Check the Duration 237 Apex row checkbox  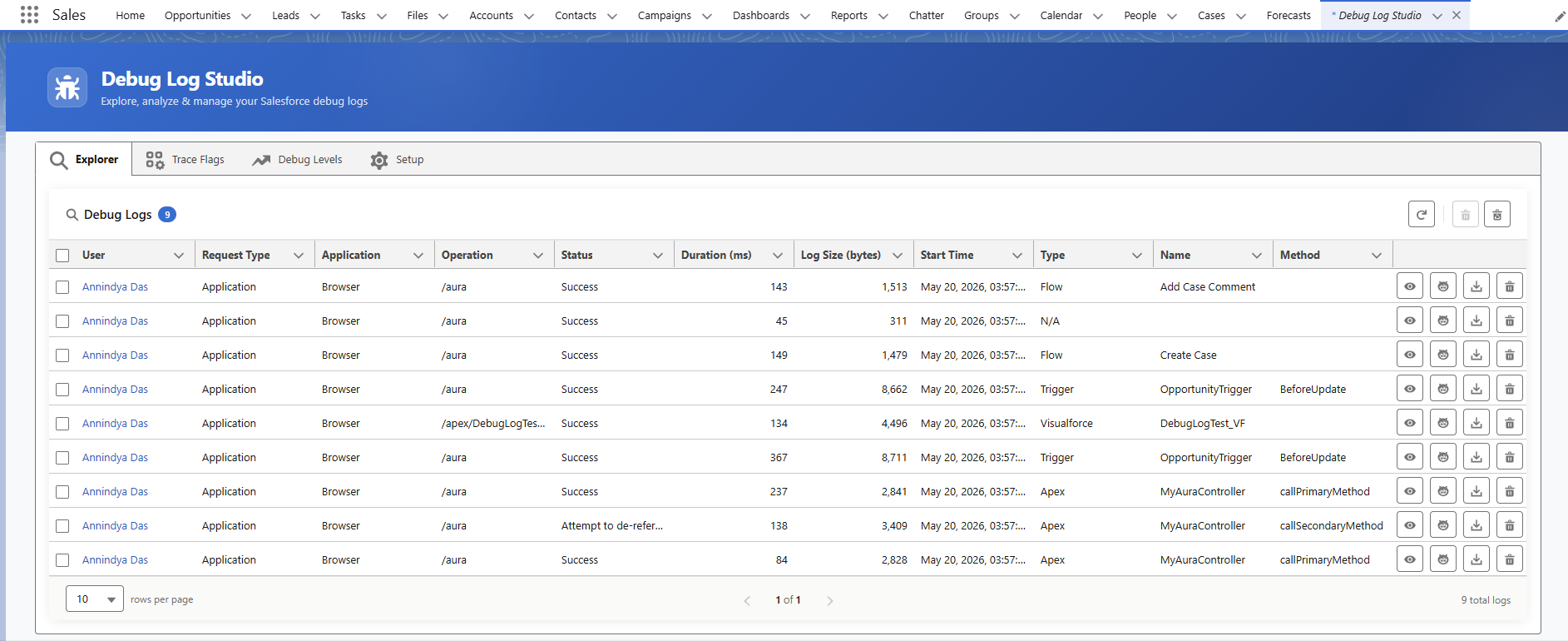coord(62,492)
